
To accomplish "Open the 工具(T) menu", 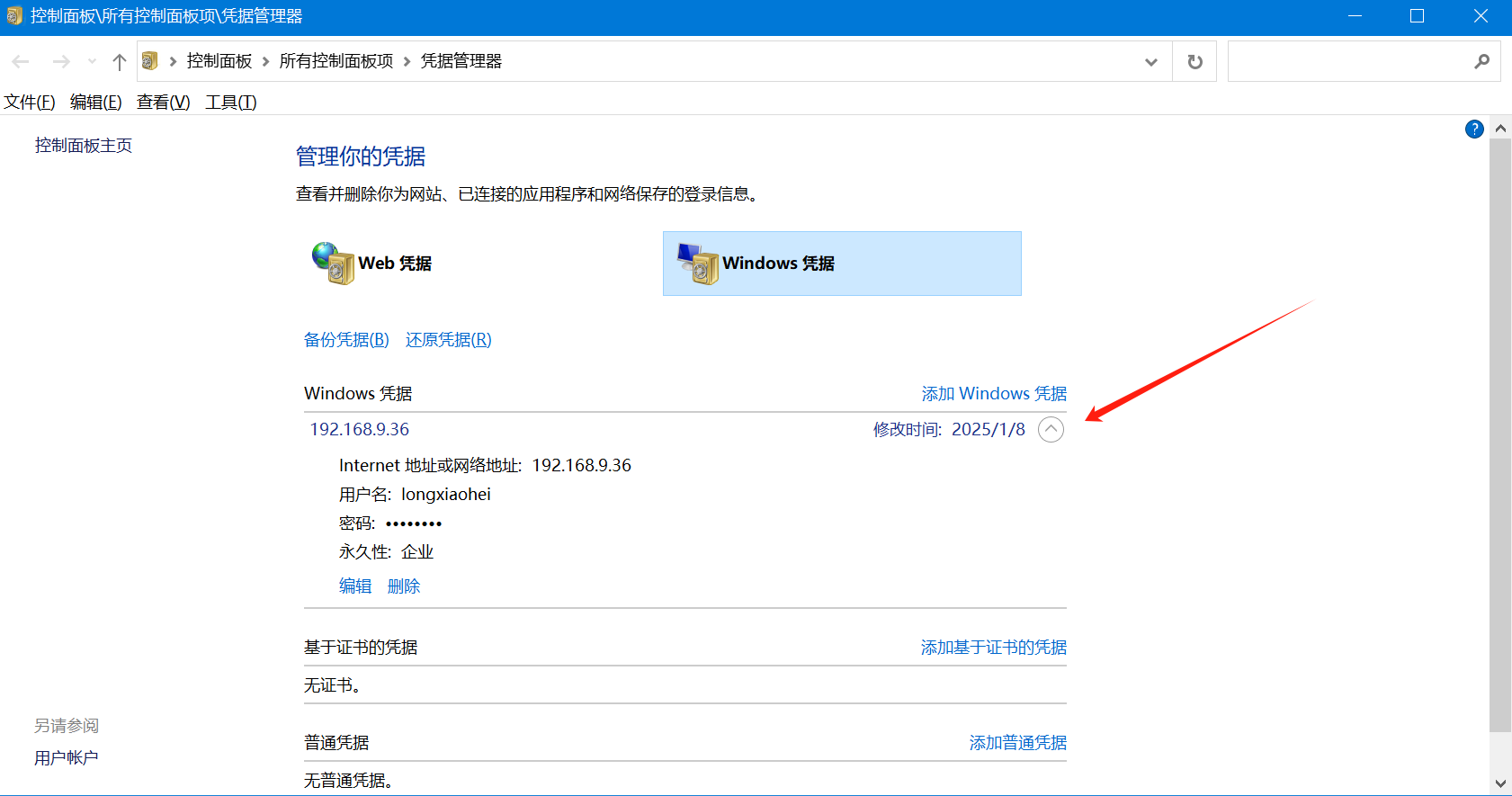I will pyautogui.click(x=231, y=103).
